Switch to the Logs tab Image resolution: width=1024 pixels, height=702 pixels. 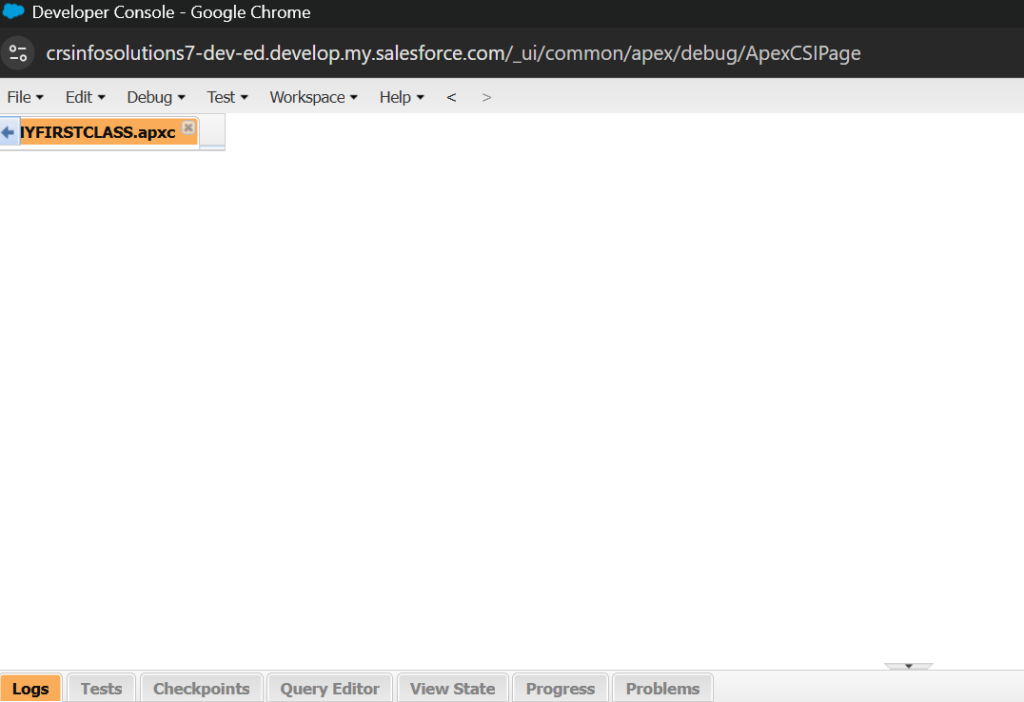(x=30, y=688)
